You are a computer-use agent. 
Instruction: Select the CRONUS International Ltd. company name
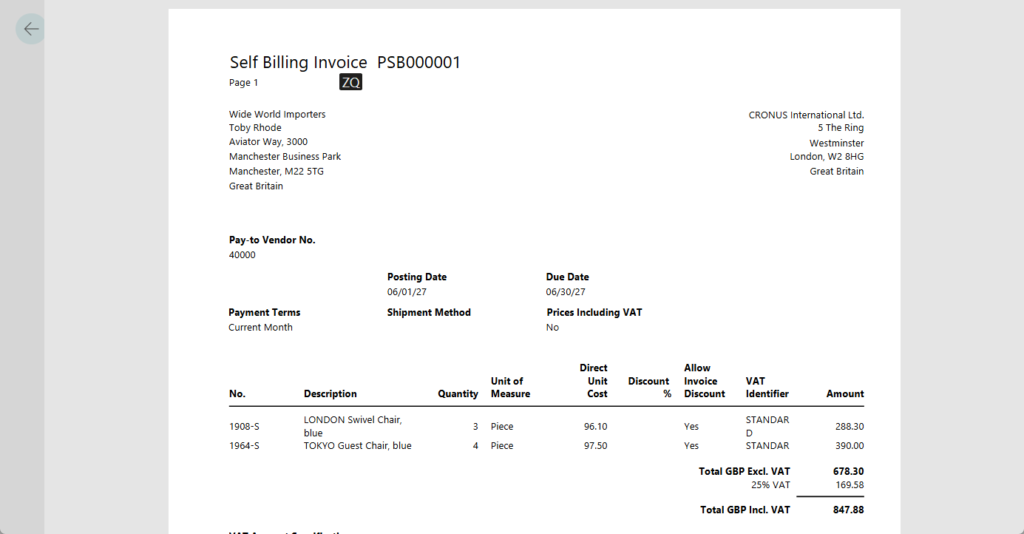(806, 115)
